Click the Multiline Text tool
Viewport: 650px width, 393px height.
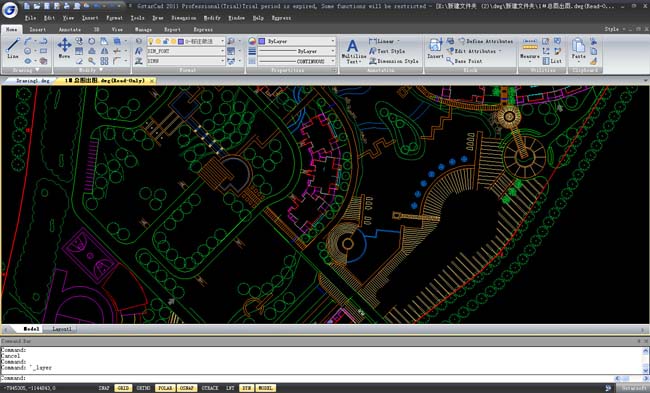[353, 51]
